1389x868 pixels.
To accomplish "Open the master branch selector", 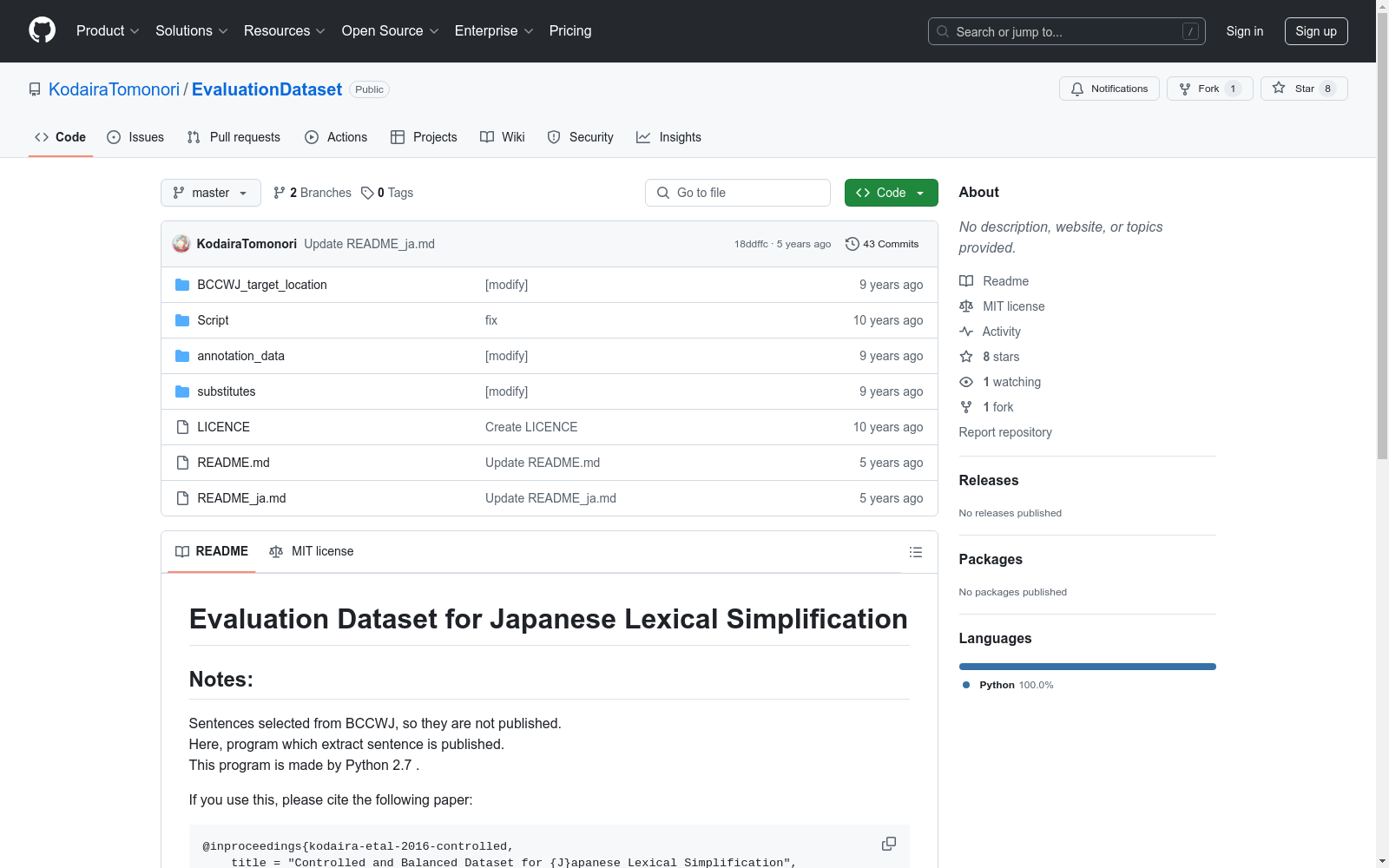I will tap(211, 193).
